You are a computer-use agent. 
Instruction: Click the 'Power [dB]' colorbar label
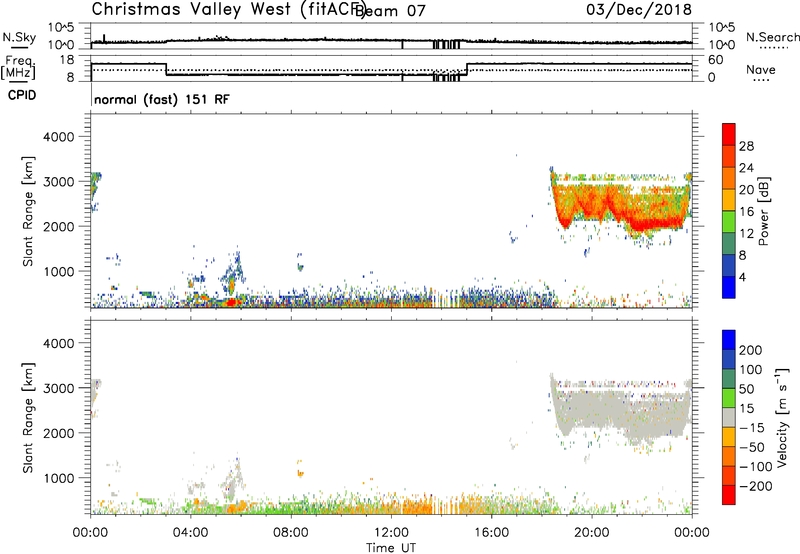[x=763, y=211]
